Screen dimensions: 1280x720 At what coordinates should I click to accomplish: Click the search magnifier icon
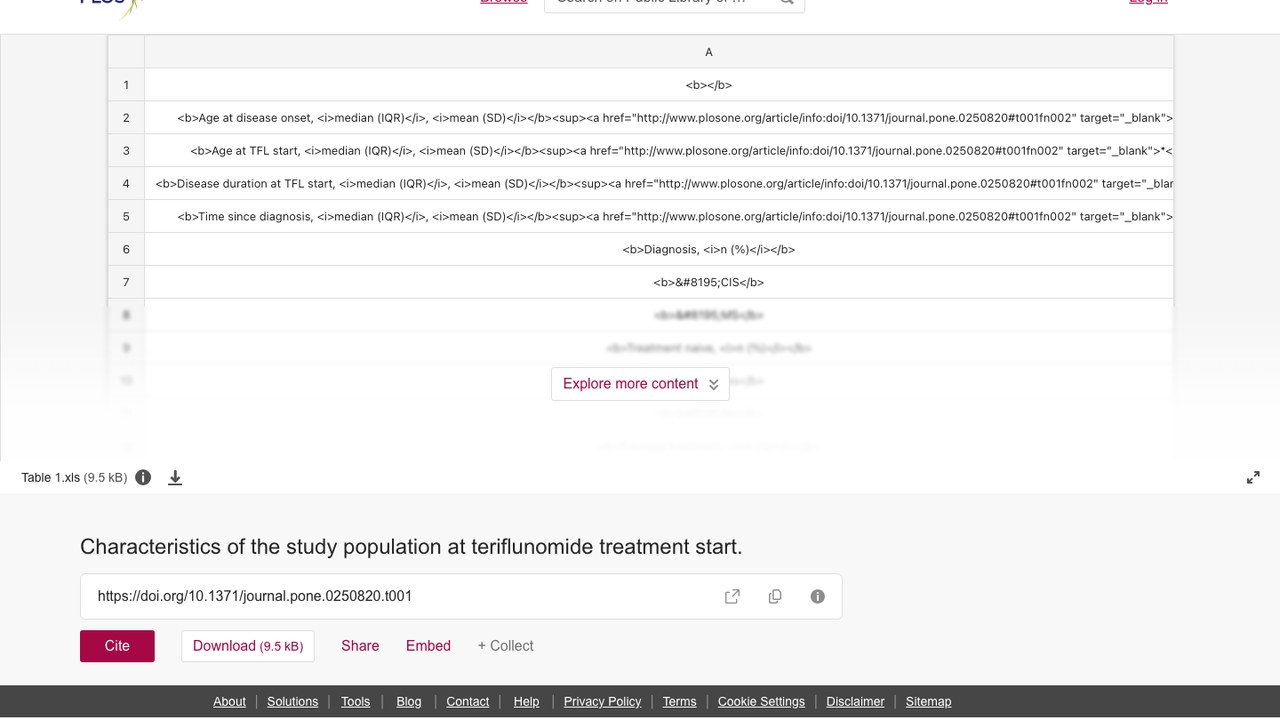[787, 3]
